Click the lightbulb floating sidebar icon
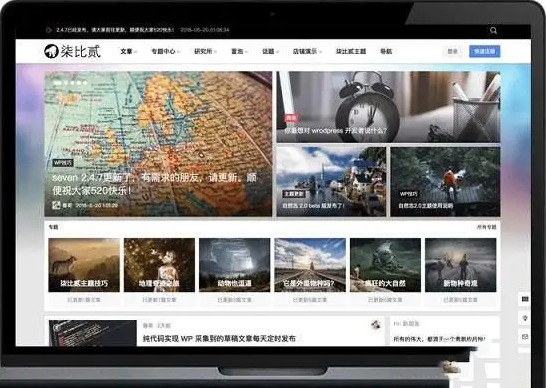Screen dimensions: 546x388 (x=525, y=318)
